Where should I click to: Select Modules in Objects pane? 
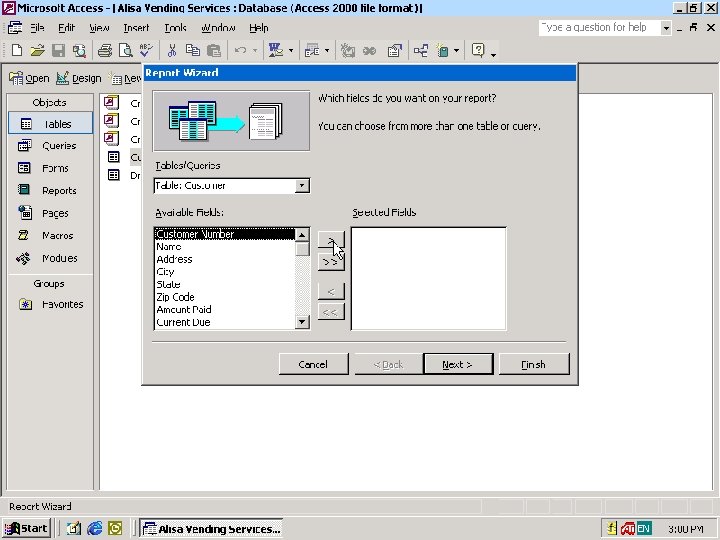click(x=51, y=258)
